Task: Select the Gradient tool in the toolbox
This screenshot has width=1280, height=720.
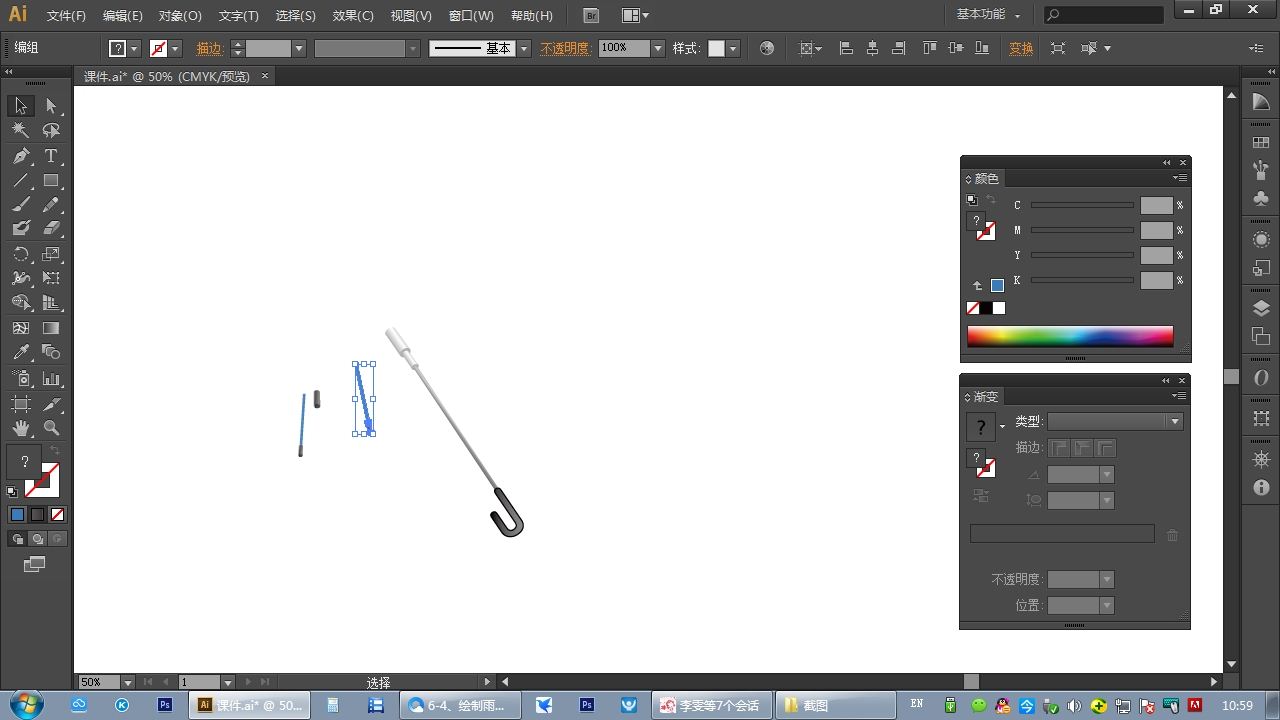Action: [51, 328]
